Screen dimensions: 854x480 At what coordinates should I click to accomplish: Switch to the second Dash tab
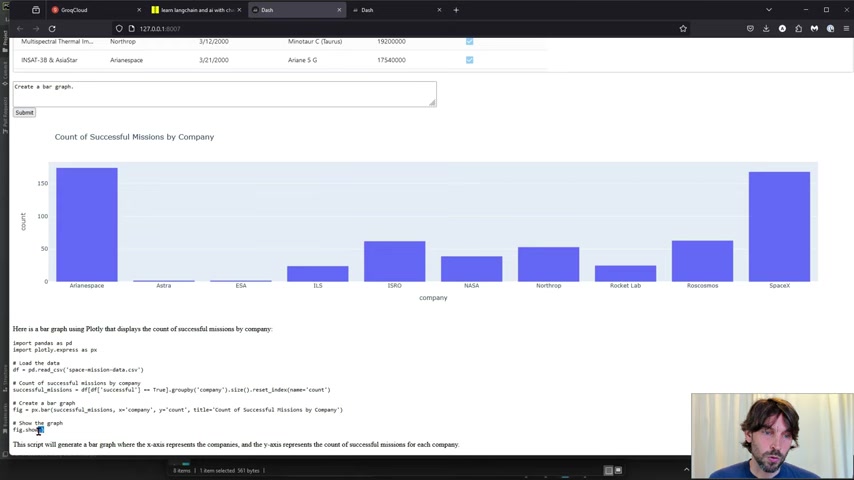click(397, 10)
